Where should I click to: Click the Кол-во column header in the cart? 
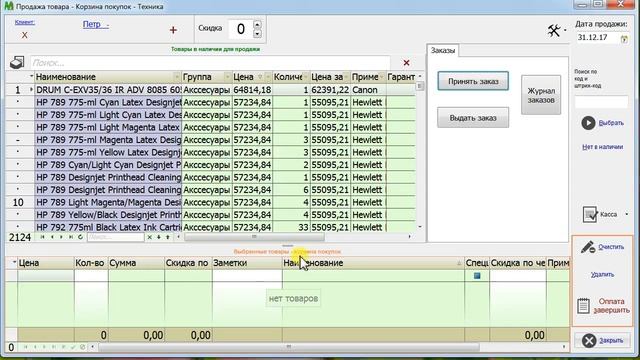(91, 263)
